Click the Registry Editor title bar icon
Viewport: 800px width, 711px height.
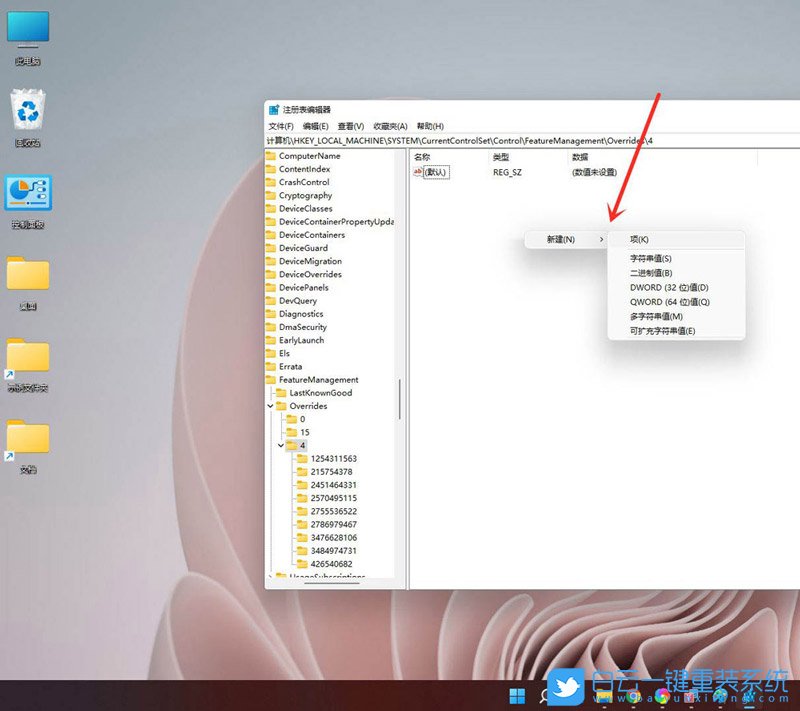pyautogui.click(x=273, y=110)
